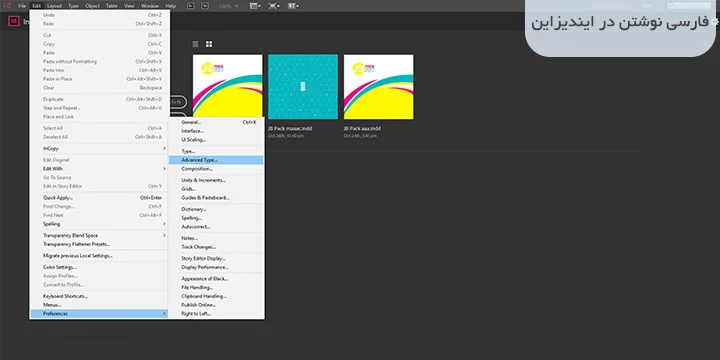The image size is (720, 360).
Task: Open Guides & Pasteboard preferences
Action: pyautogui.click(x=216, y=197)
